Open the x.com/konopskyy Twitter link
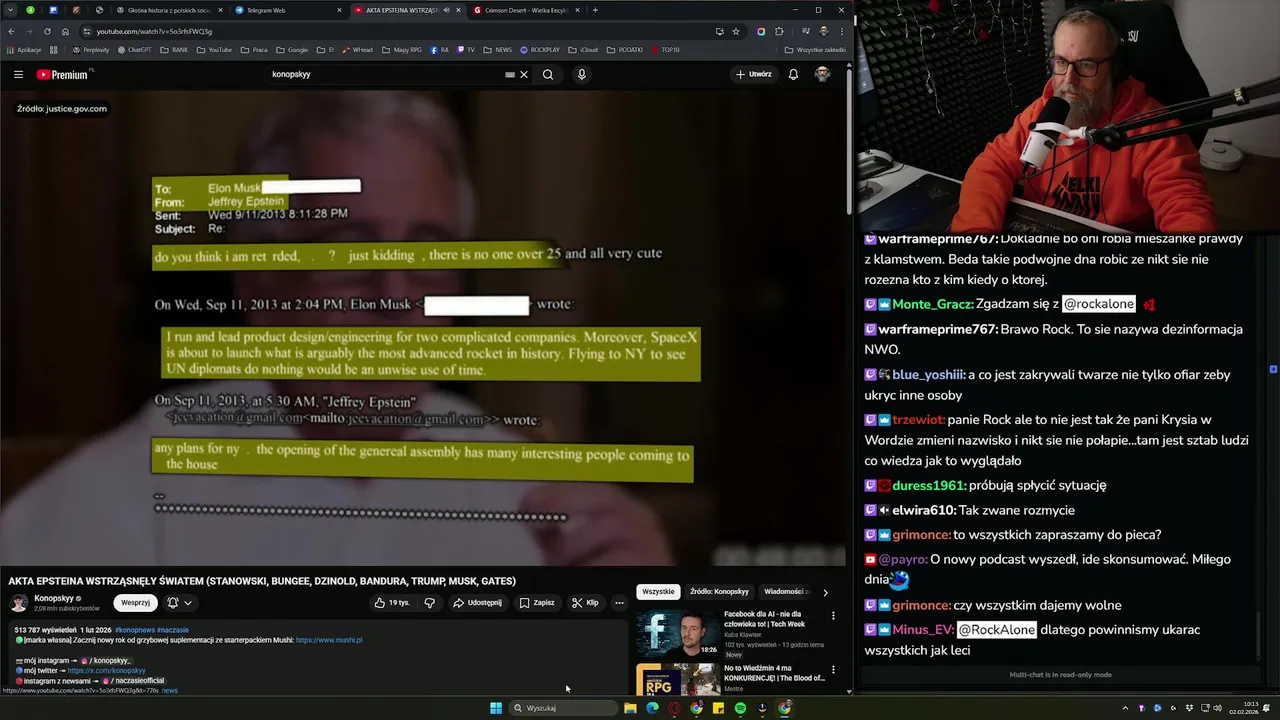This screenshot has height=720, width=1280. tap(106, 671)
